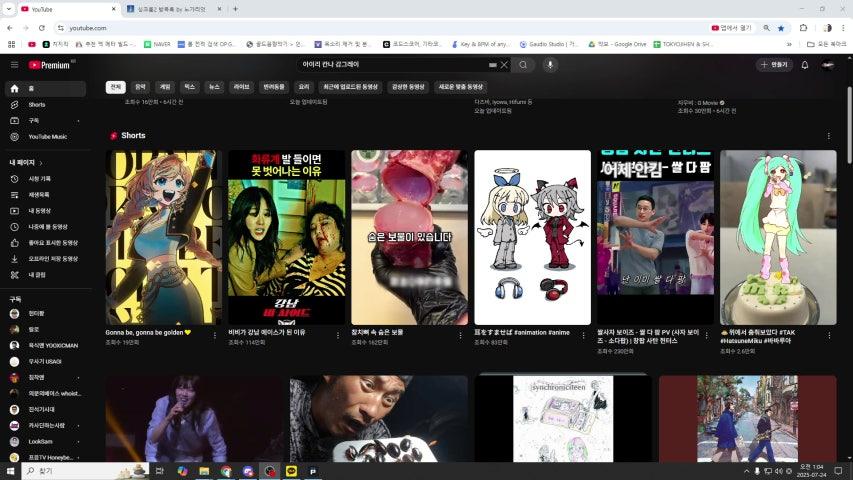
Task: Play the 'Gonna be golden' short thumbnail
Action: pyautogui.click(x=163, y=237)
